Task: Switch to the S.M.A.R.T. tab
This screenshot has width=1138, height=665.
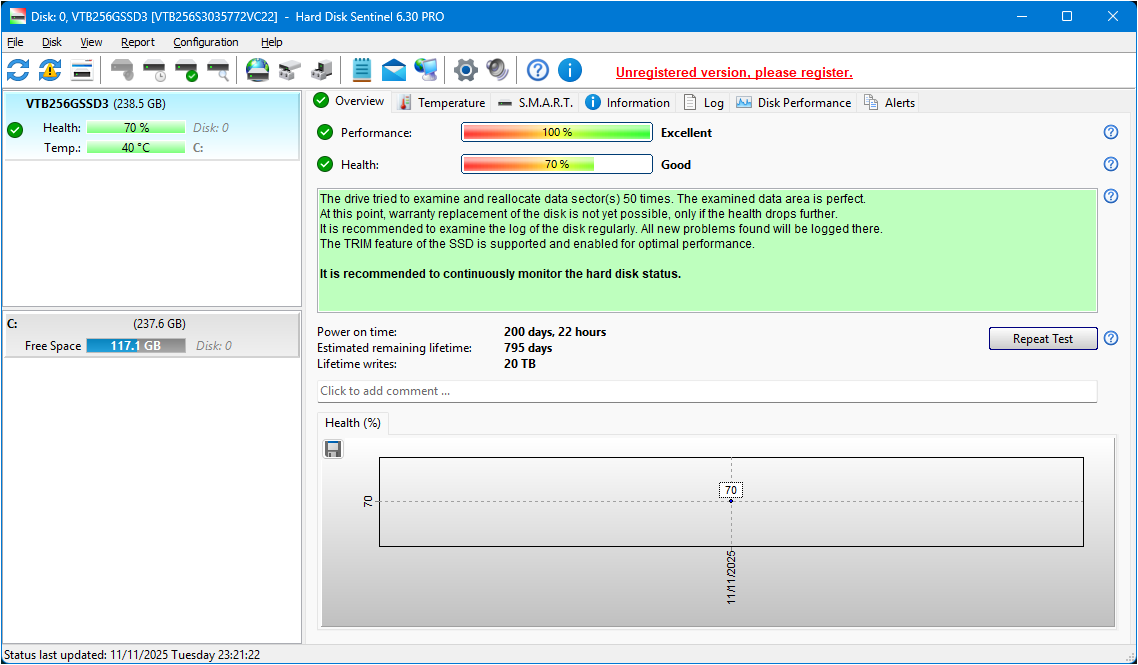Action: point(536,102)
